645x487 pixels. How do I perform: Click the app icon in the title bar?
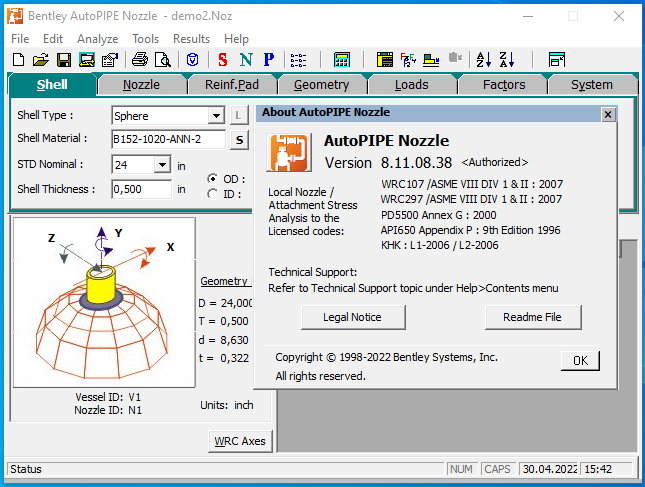tap(15, 16)
